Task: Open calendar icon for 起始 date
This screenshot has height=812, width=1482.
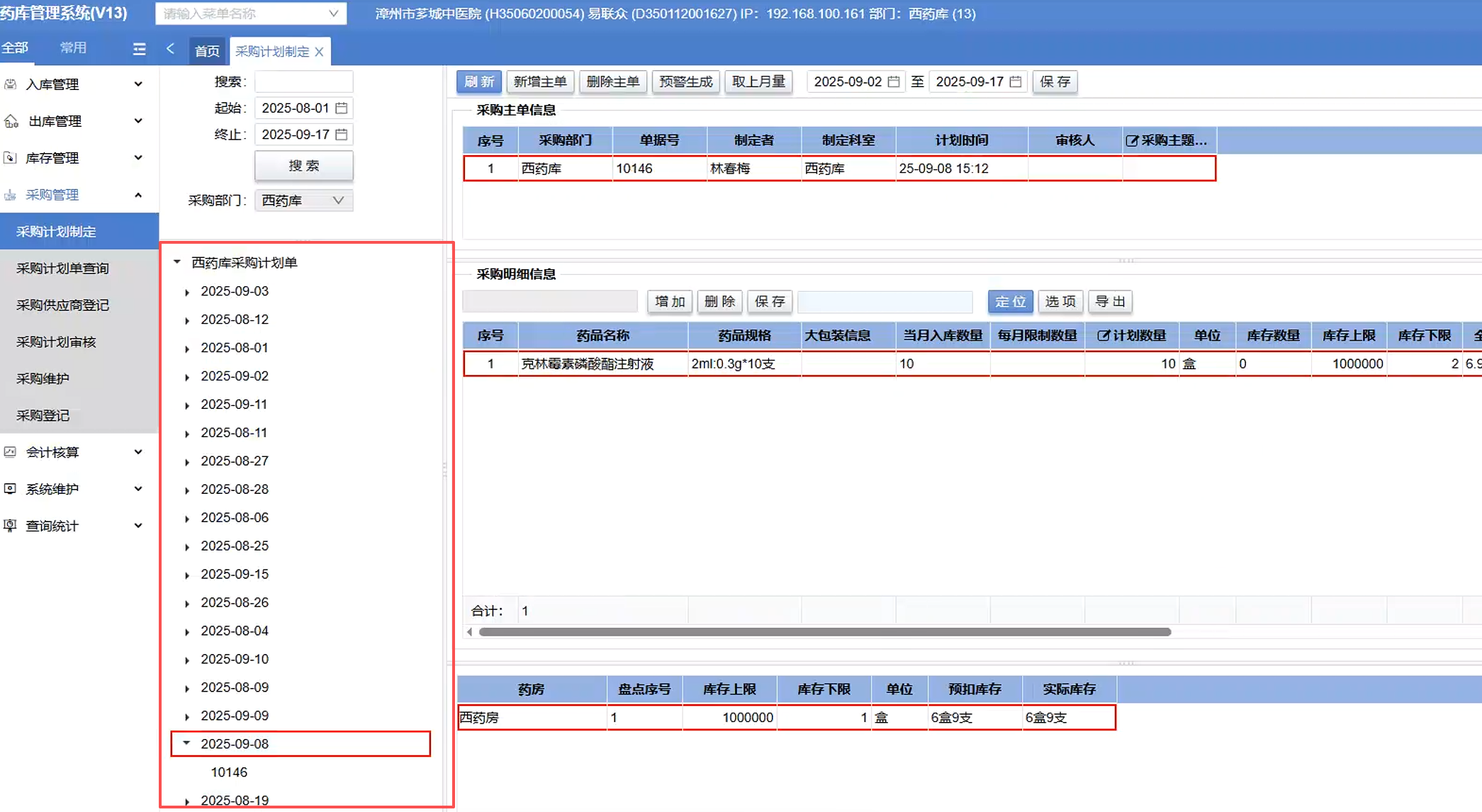Action: click(342, 108)
